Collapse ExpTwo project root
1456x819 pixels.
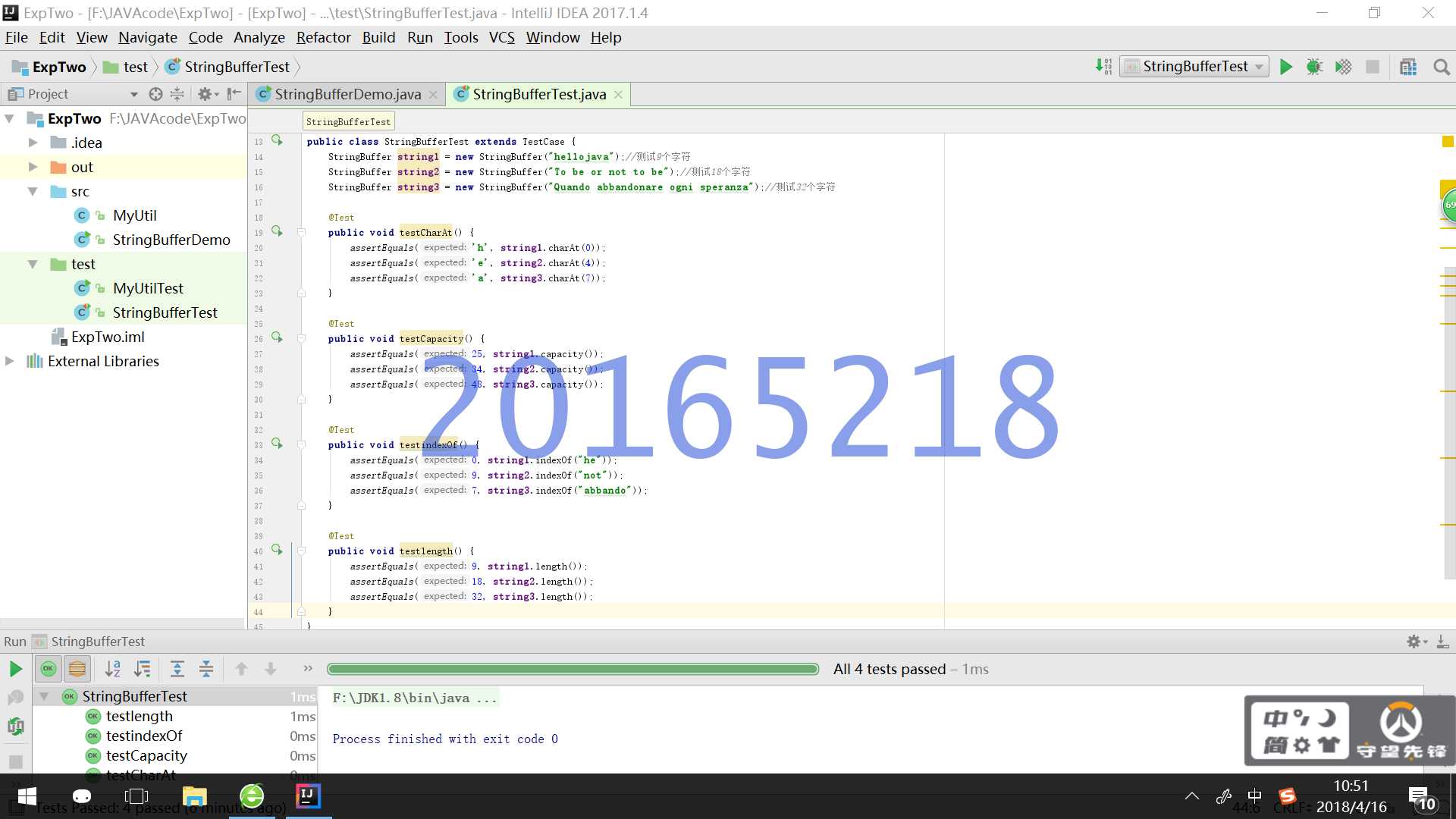coord(10,118)
